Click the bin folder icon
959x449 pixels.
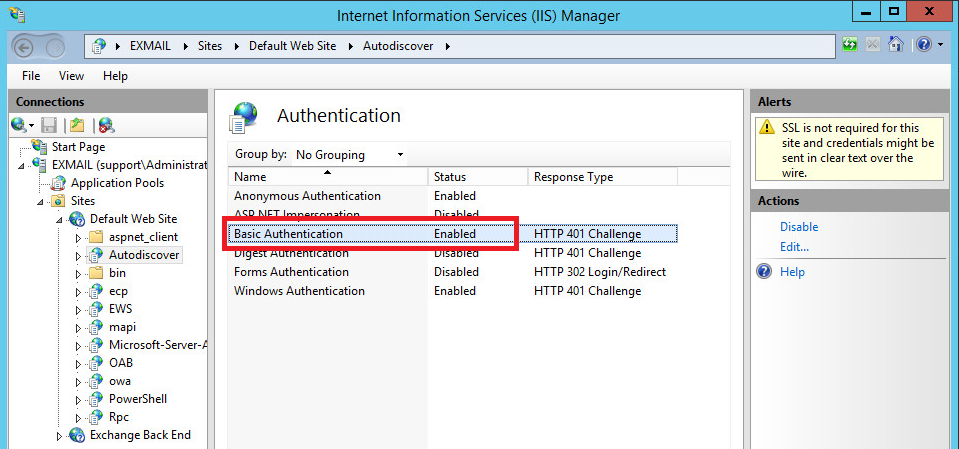(x=96, y=273)
